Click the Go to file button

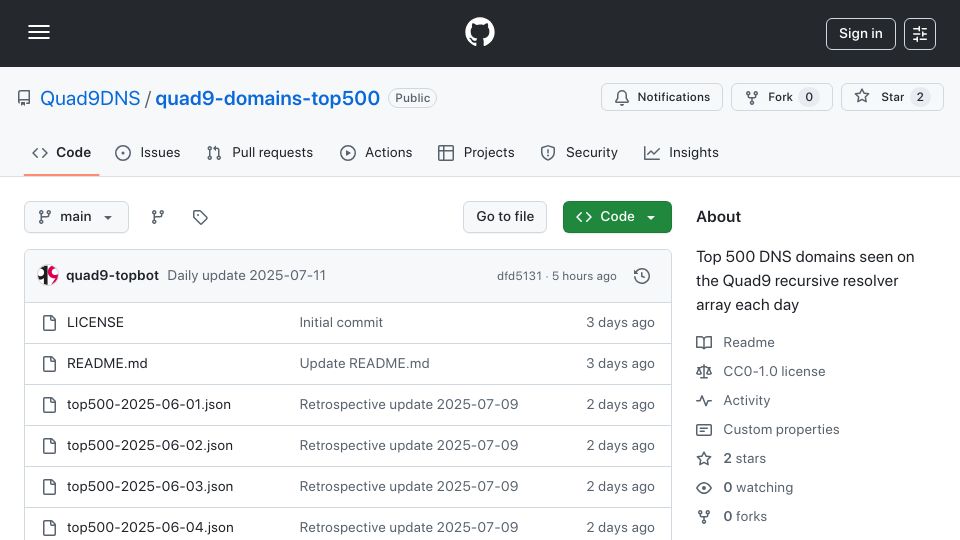505,217
